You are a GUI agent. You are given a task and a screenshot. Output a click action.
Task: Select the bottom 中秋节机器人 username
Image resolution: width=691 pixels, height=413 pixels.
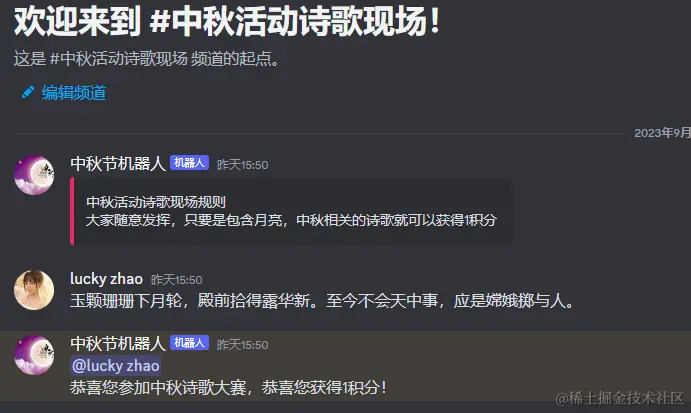tap(118, 343)
